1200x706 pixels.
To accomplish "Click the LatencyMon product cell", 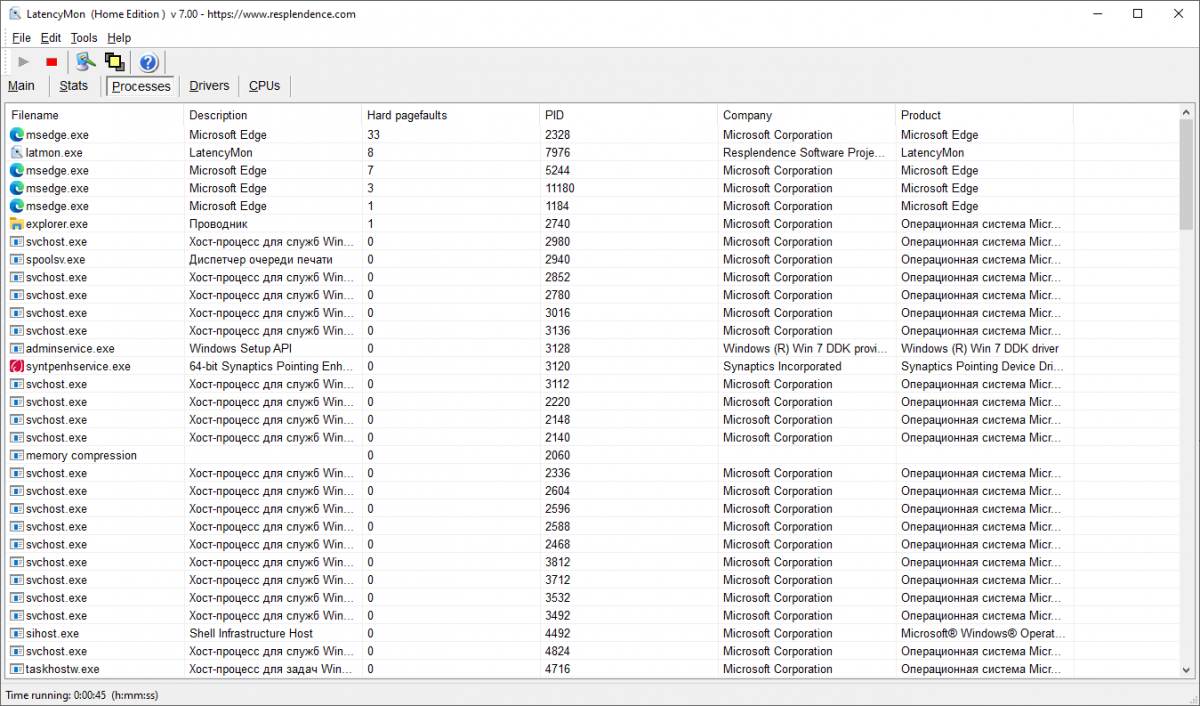I will coord(933,152).
